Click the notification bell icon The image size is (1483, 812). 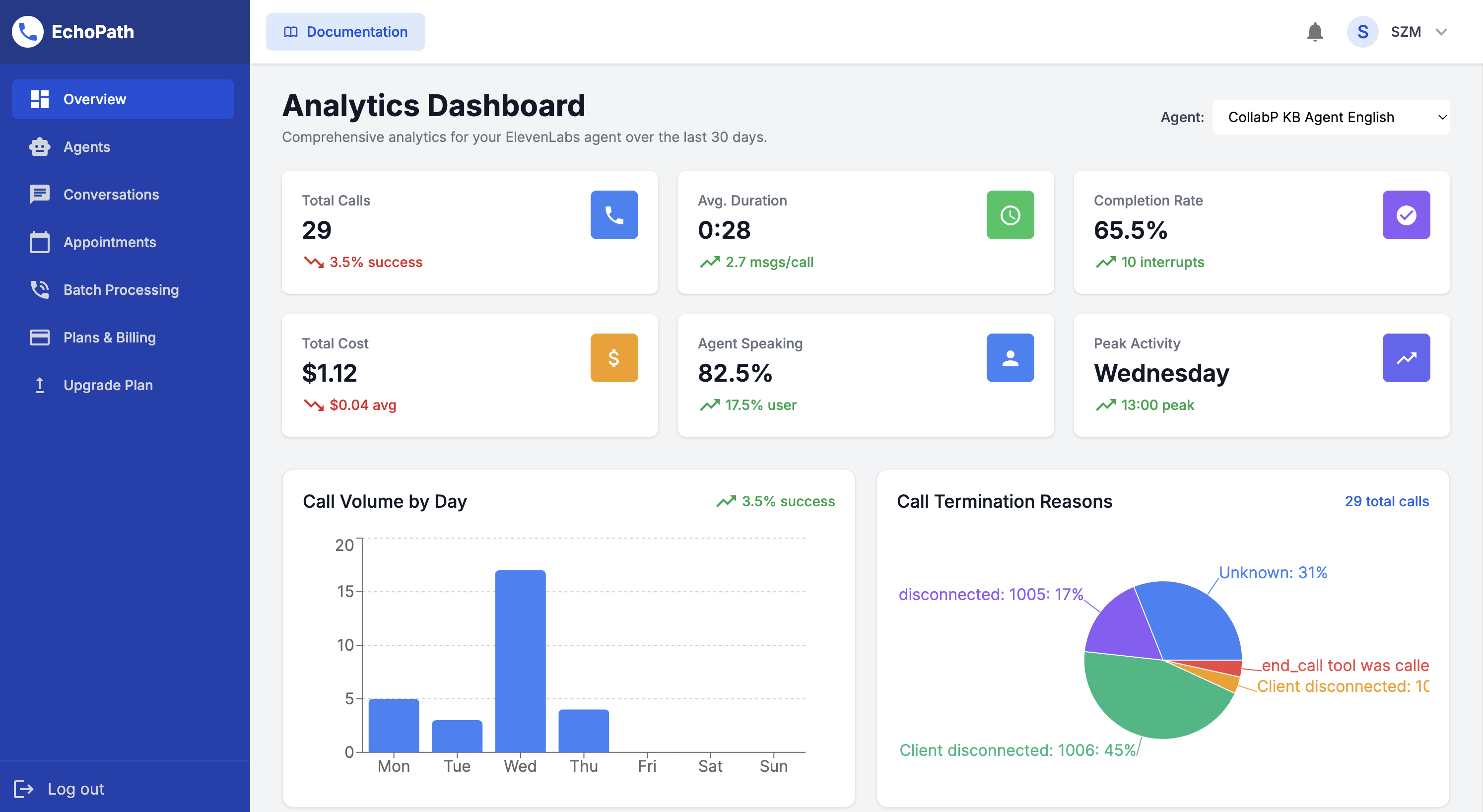[x=1314, y=32]
